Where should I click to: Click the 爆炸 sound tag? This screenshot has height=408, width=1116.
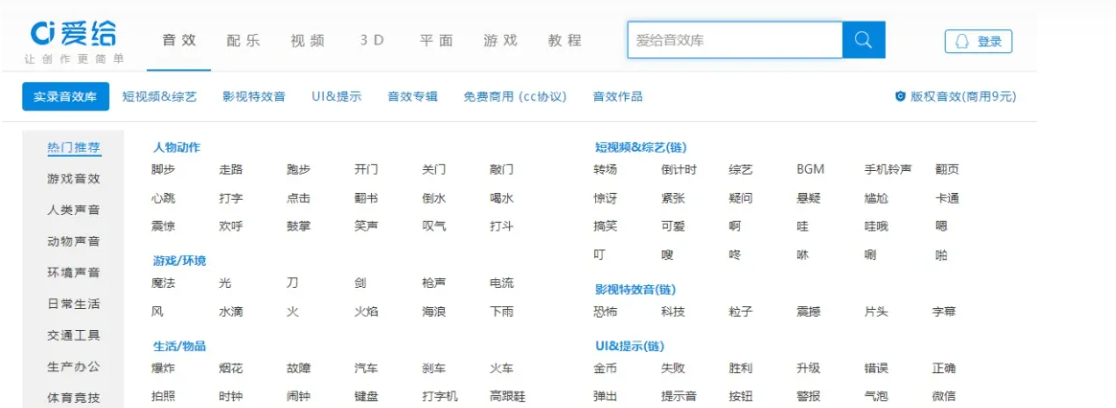click(163, 369)
